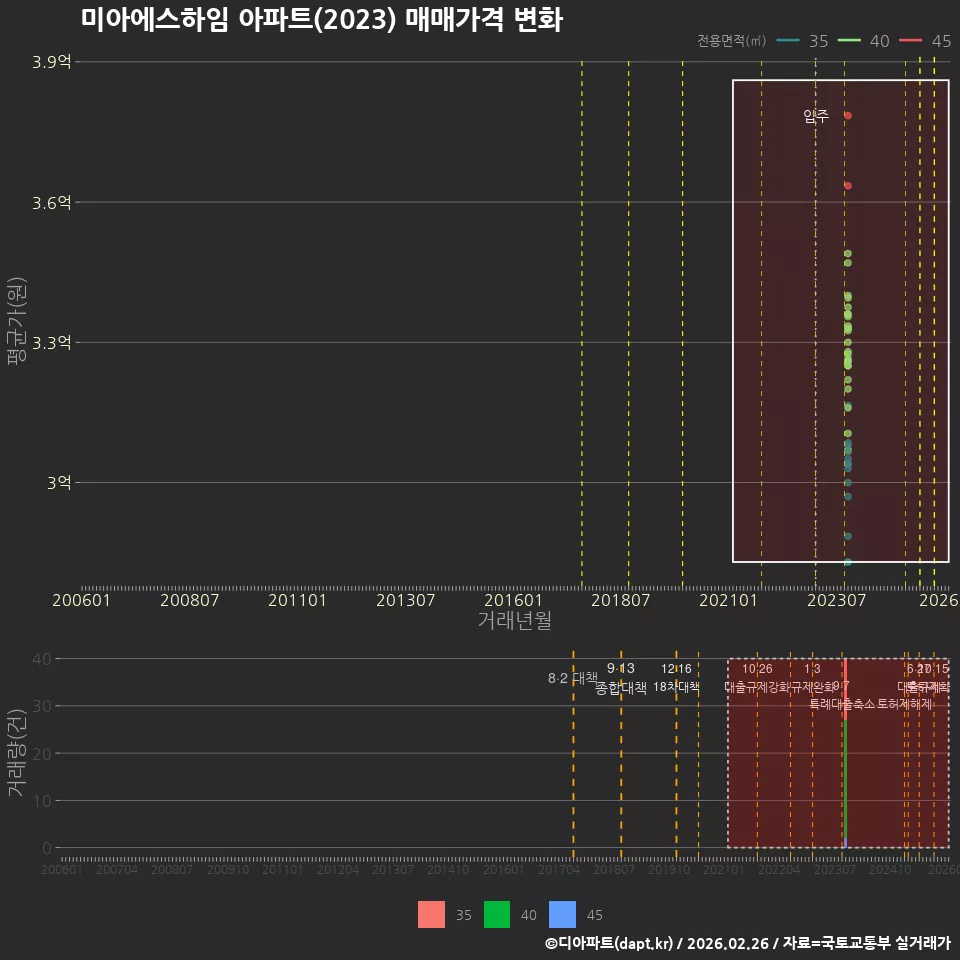
Task: Click the 거래년월 axis title
Action: (x=514, y=620)
